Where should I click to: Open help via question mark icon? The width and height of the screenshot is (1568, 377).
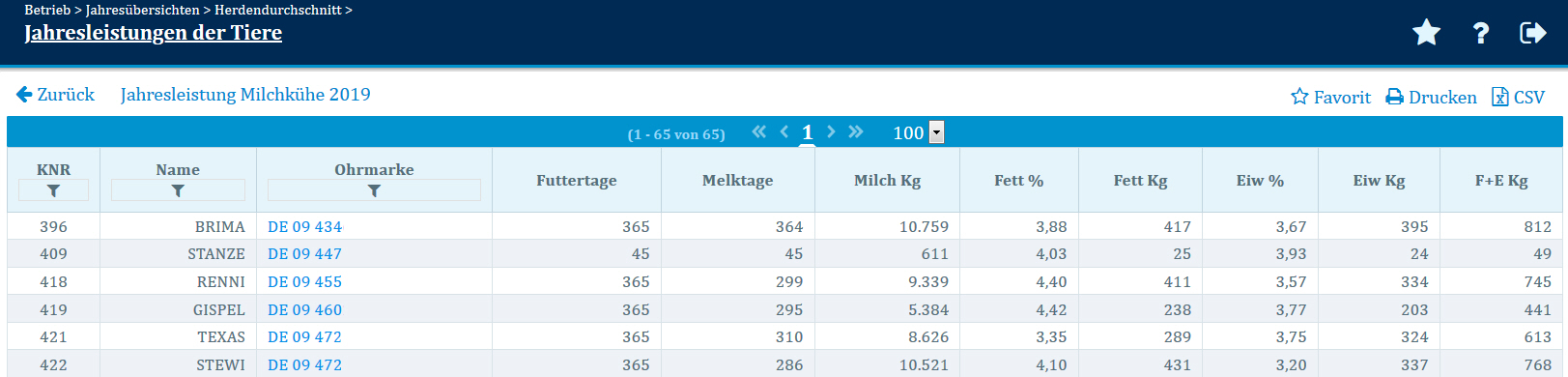[x=1480, y=33]
